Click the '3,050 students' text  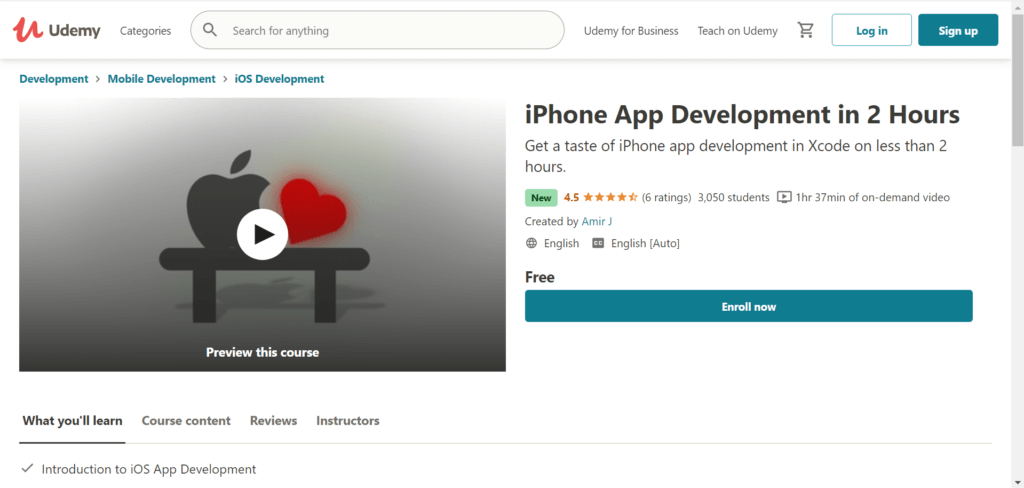733,197
